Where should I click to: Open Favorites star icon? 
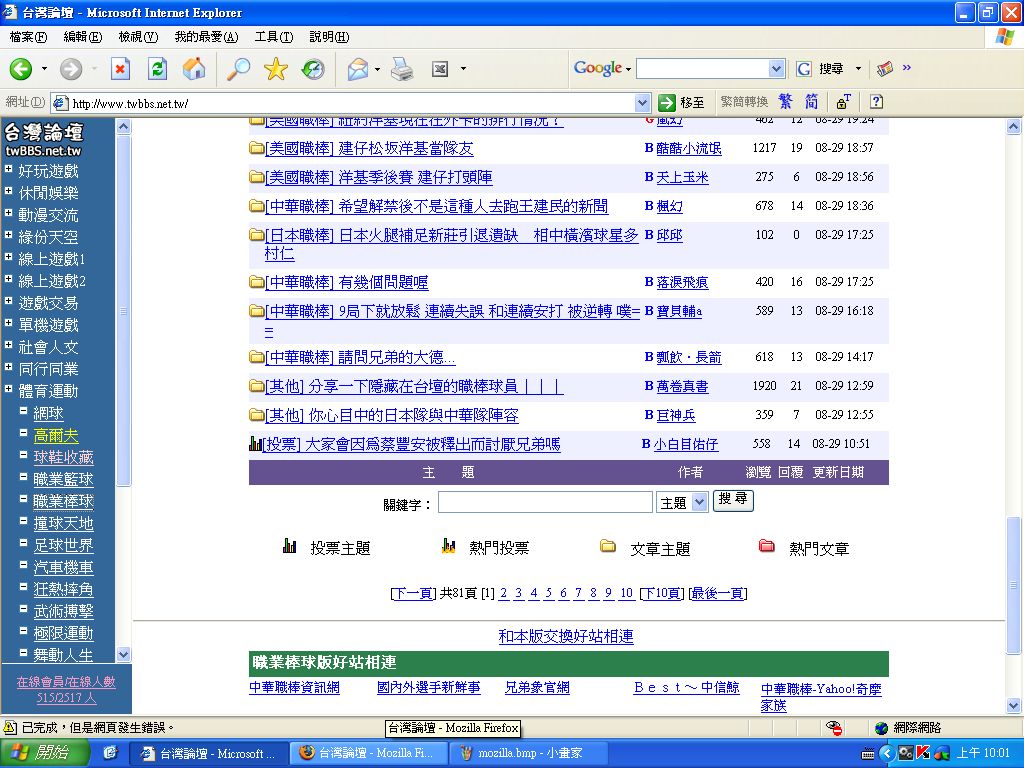(x=275, y=69)
